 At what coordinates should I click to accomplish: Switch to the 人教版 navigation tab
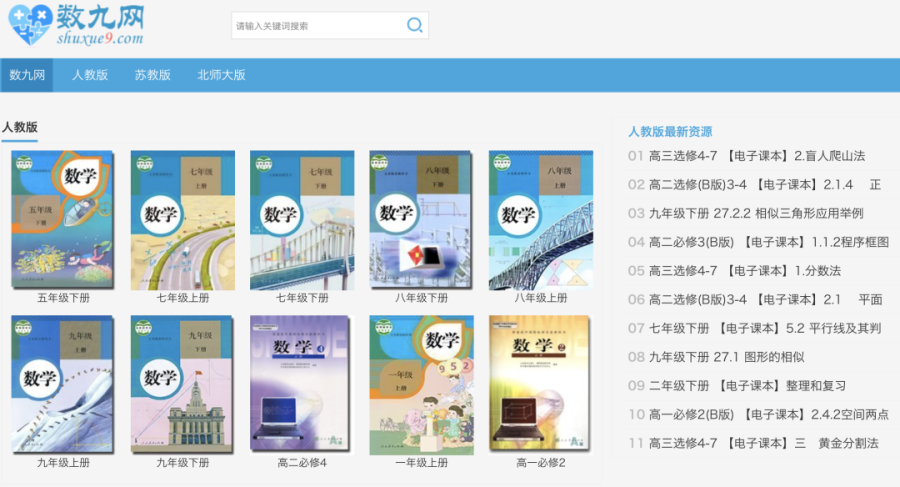coord(90,75)
